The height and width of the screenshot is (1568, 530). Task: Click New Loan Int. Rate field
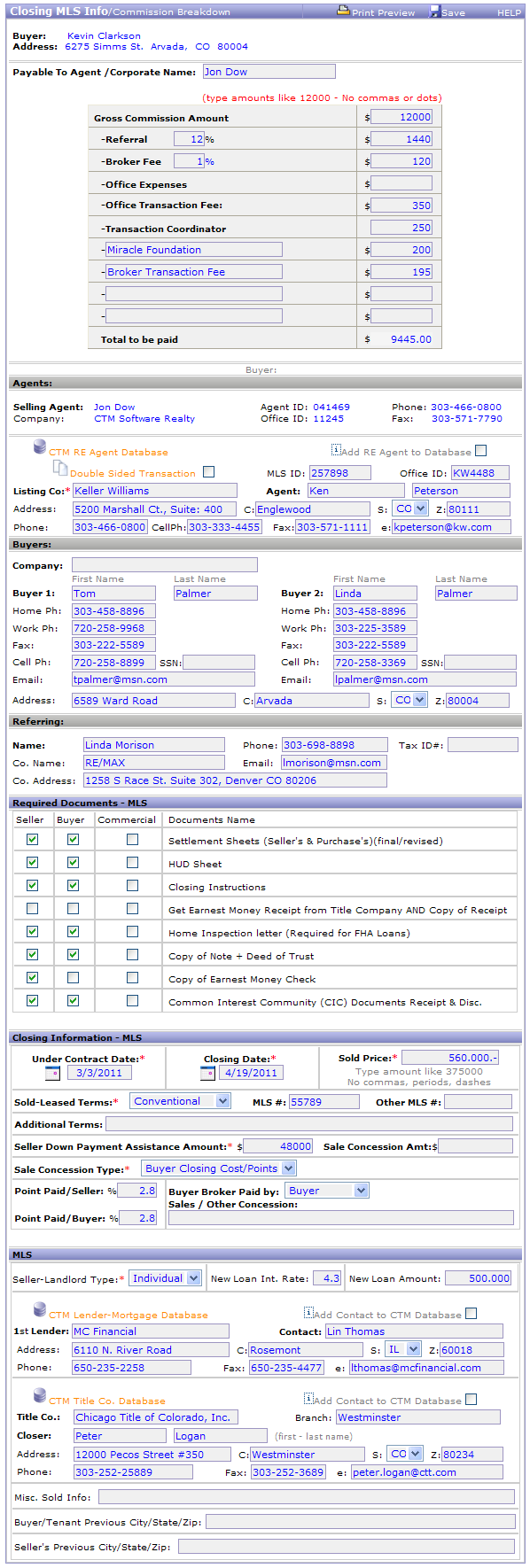[327, 1278]
